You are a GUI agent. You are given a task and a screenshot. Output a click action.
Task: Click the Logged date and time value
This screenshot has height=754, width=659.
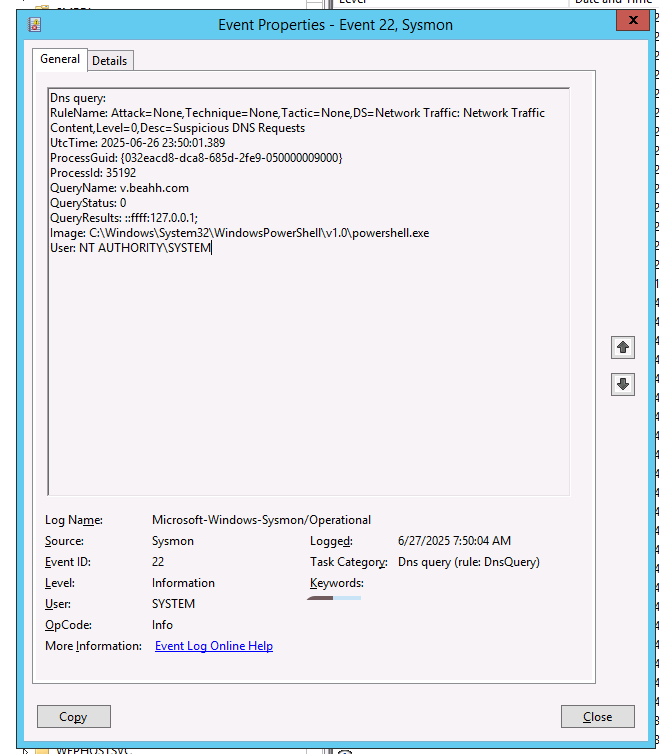[x=454, y=541]
